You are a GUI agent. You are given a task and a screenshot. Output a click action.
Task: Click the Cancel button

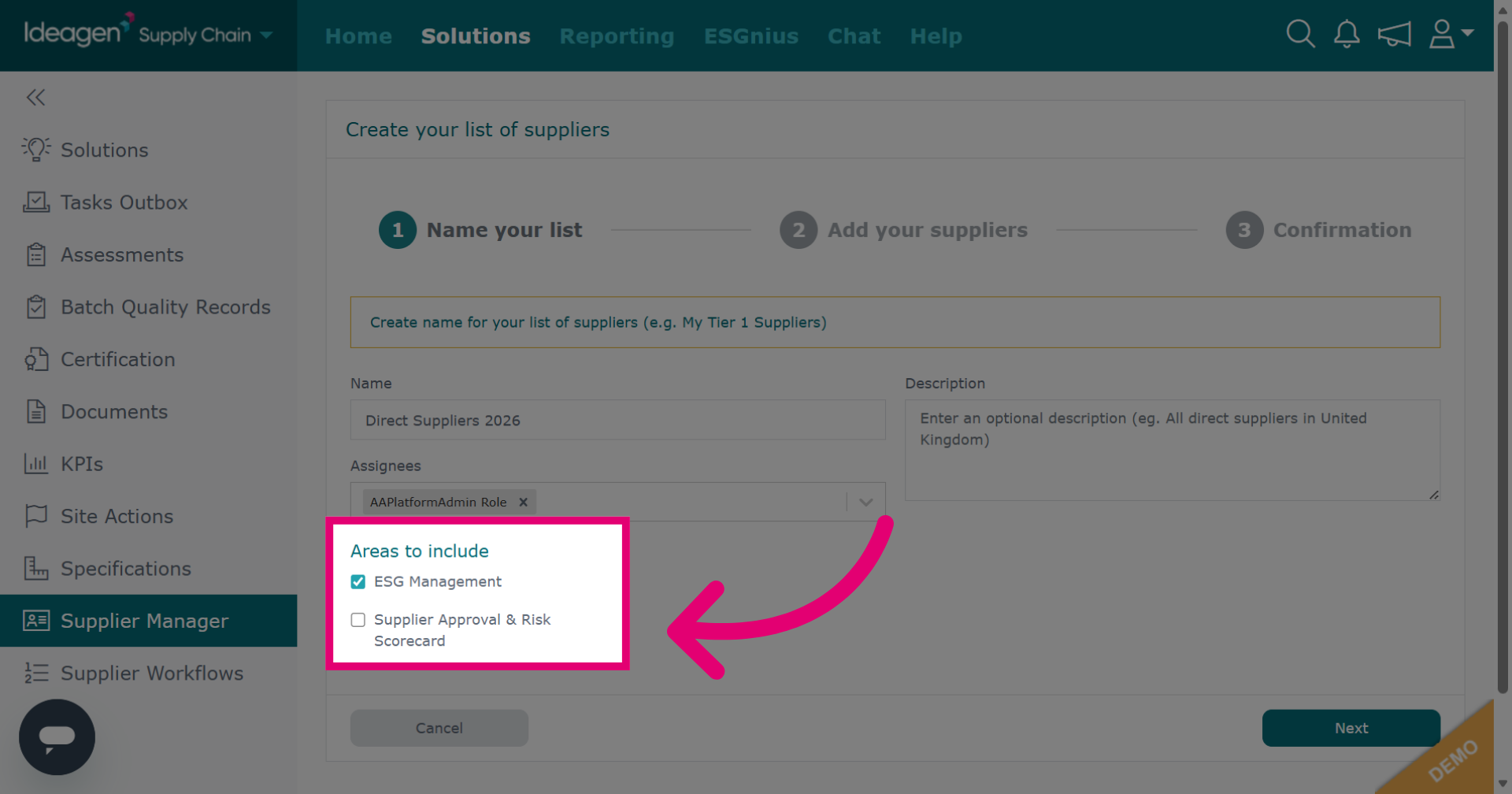[x=439, y=728]
